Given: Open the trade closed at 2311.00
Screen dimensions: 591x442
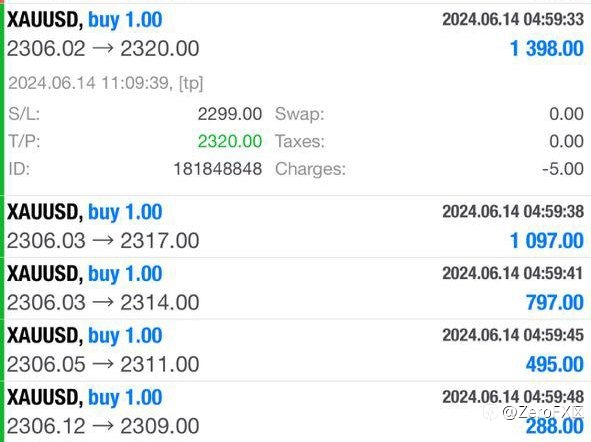Looking at the screenshot, I should point(297,350).
